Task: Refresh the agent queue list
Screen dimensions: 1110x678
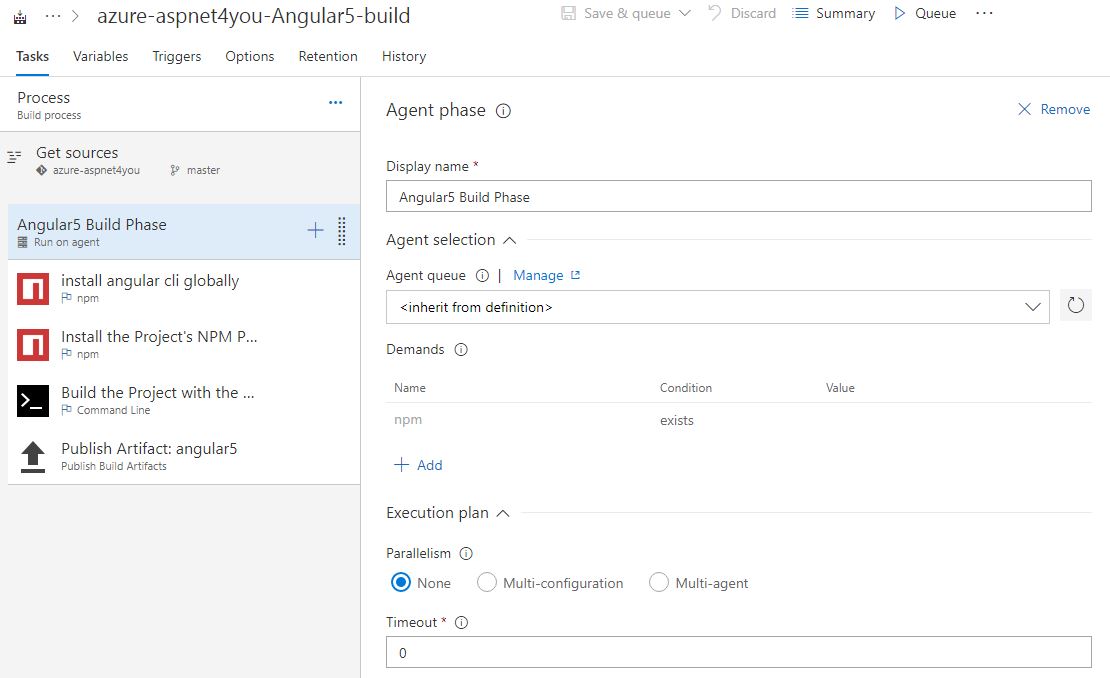Action: 1075,306
